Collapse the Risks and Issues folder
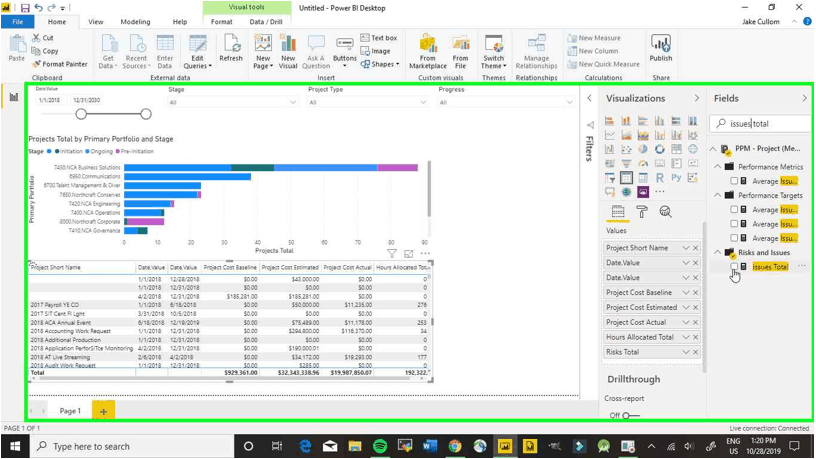Viewport: 816px width, 459px height. 718,252
